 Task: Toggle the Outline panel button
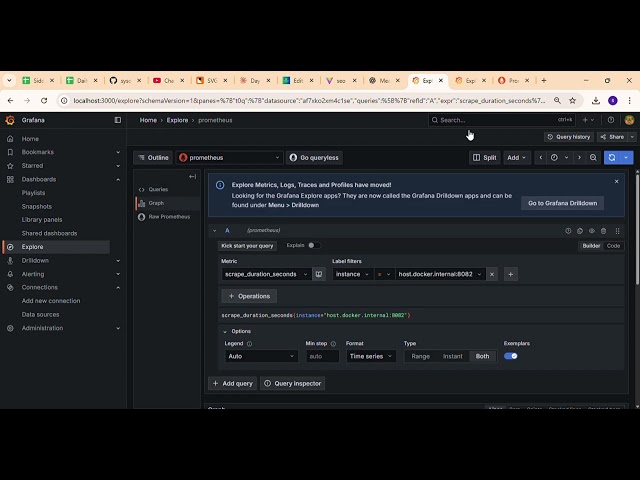153,158
